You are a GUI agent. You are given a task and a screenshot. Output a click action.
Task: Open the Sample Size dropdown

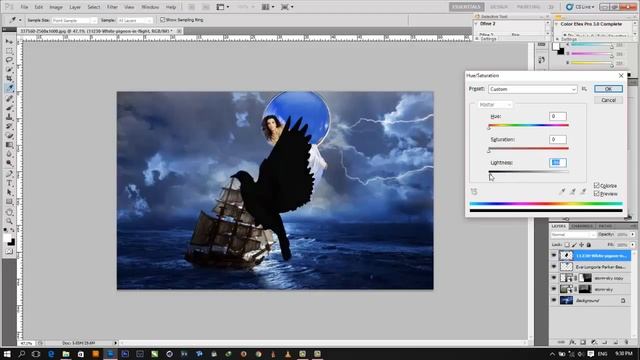[74, 20]
